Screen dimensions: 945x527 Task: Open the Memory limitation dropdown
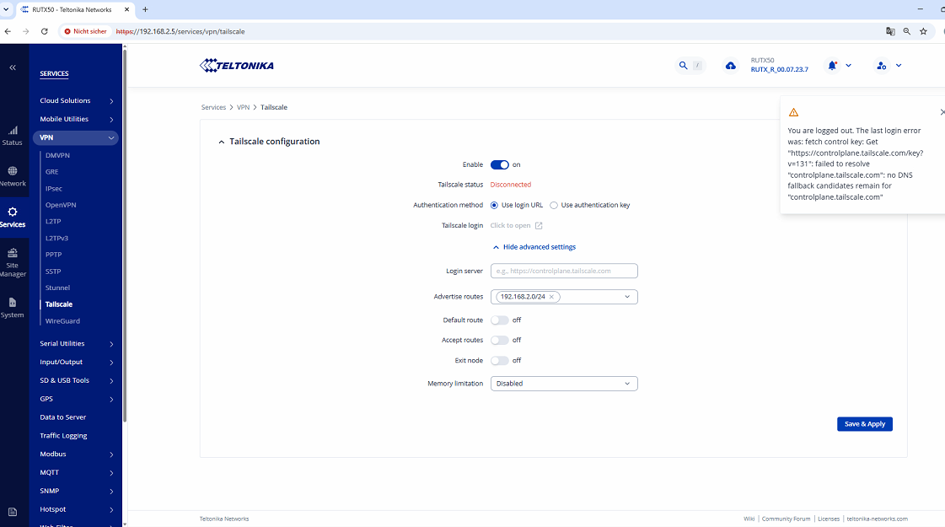click(564, 383)
